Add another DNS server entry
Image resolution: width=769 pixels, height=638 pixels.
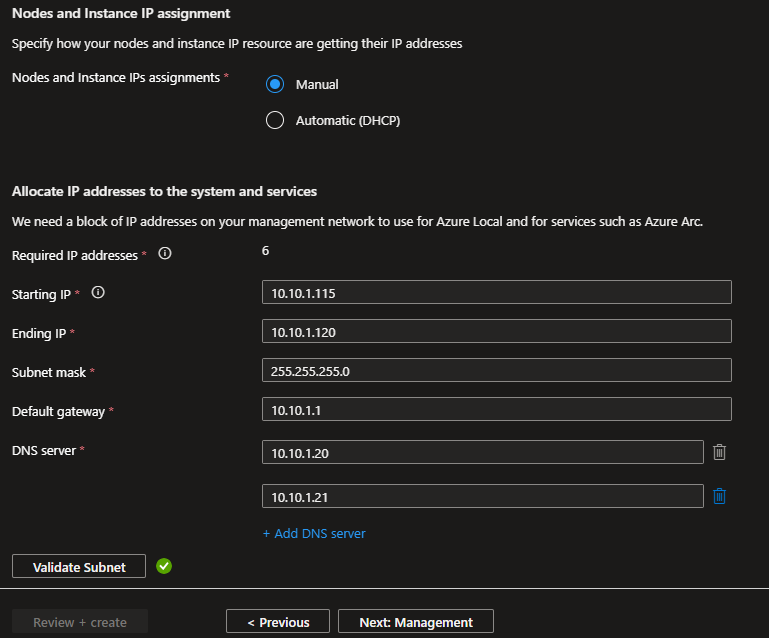[314, 534]
